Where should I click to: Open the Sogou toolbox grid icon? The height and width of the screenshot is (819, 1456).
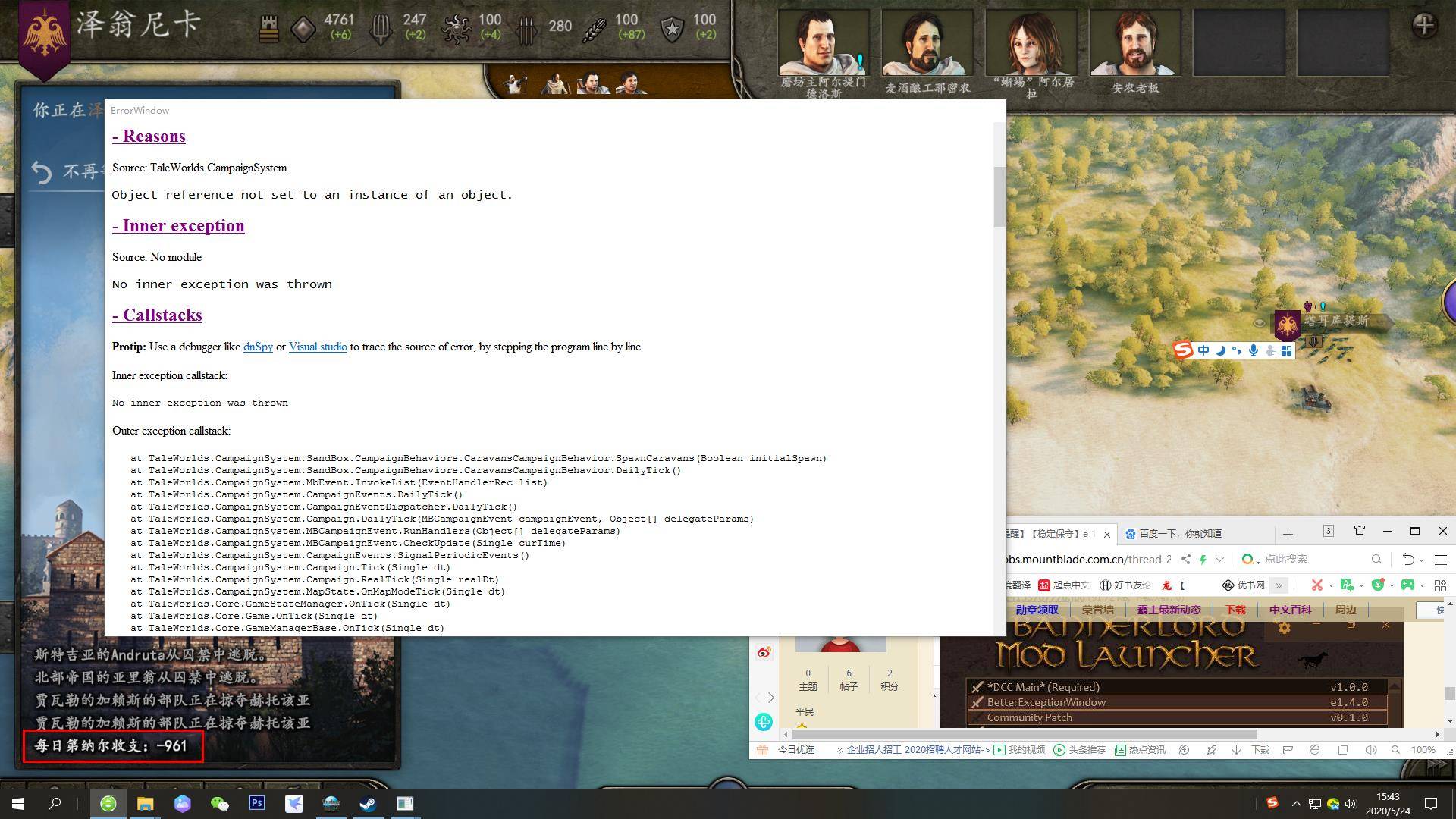tap(1286, 350)
